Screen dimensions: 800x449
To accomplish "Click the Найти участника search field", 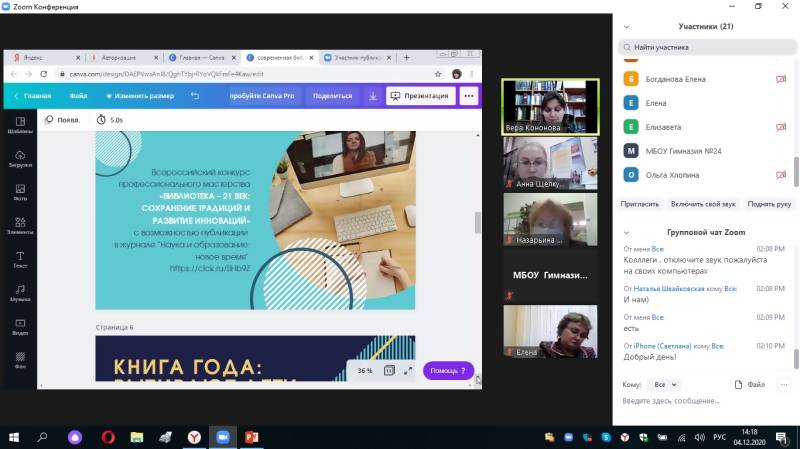I will [x=704, y=47].
